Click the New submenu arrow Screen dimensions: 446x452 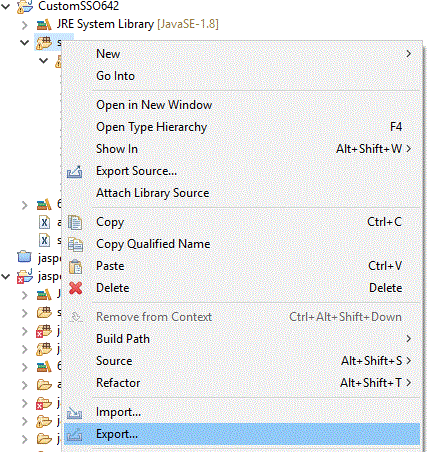click(409, 54)
